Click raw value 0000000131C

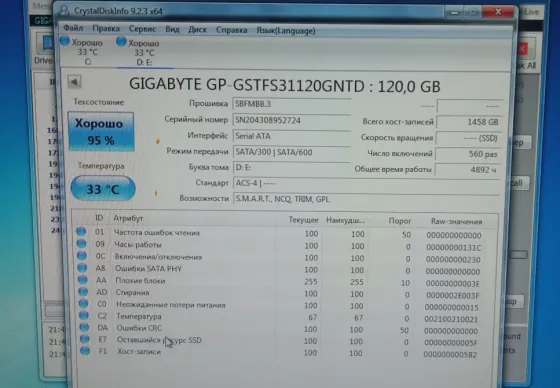click(454, 248)
